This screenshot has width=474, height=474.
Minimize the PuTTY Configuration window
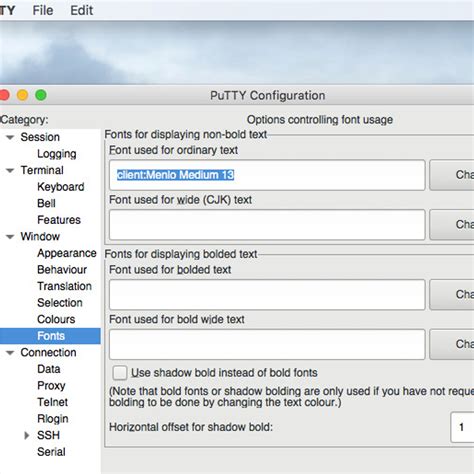pos(22,95)
